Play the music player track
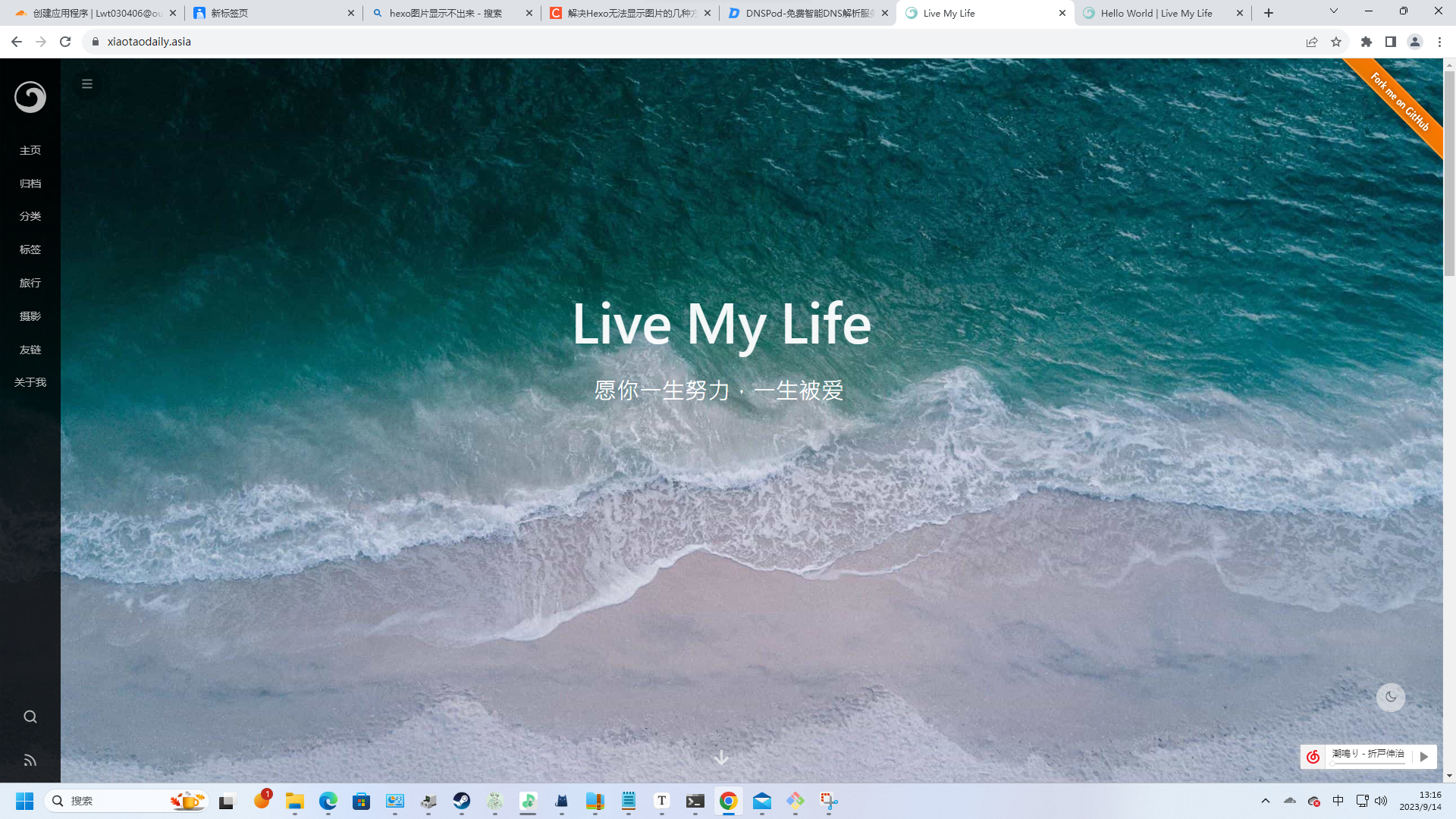The height and width of the screenshot is (819, 1456). [x=1424, y=756]
